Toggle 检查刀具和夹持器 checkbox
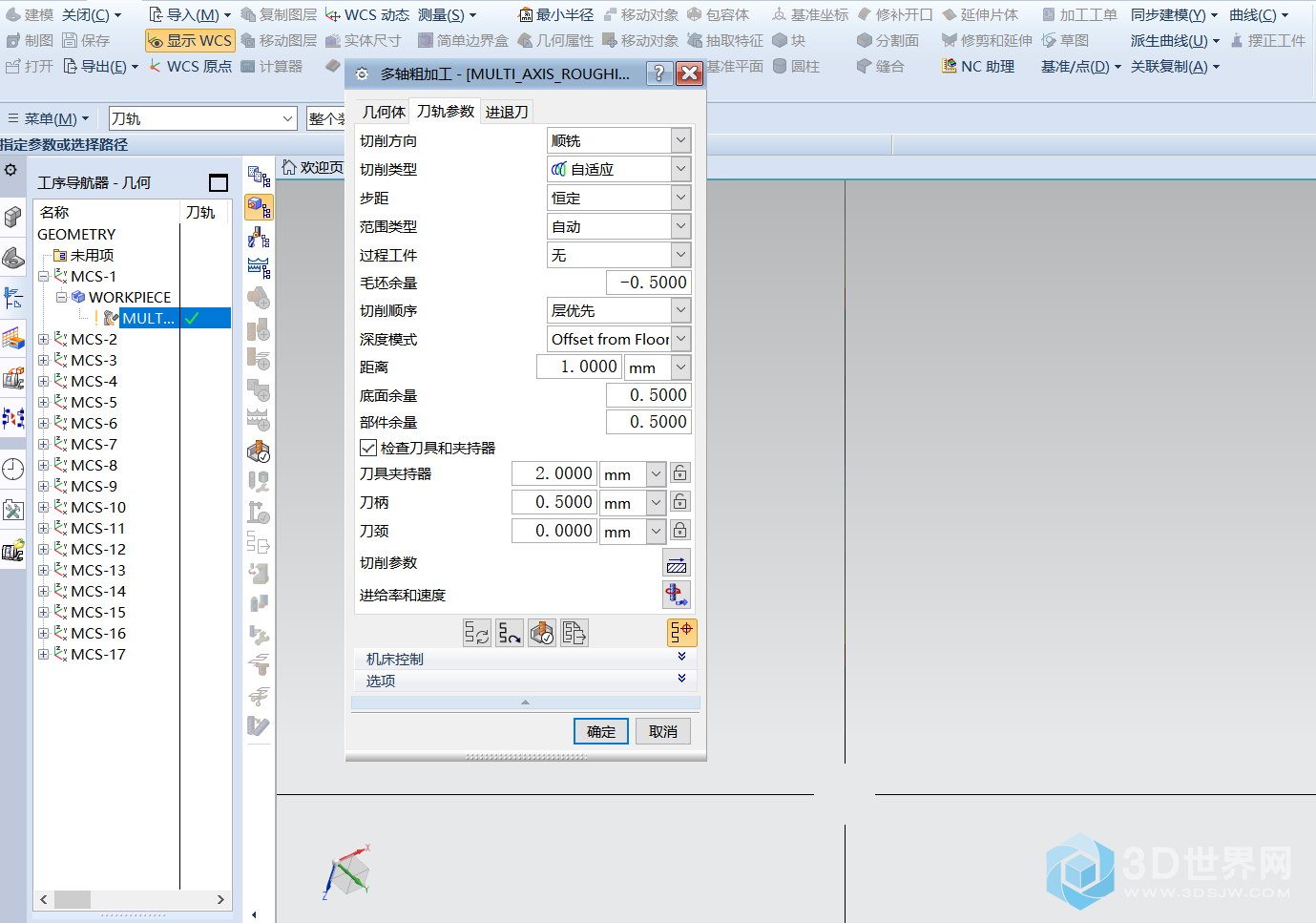This screenshot has height=923, width=1316. point(368,448)
